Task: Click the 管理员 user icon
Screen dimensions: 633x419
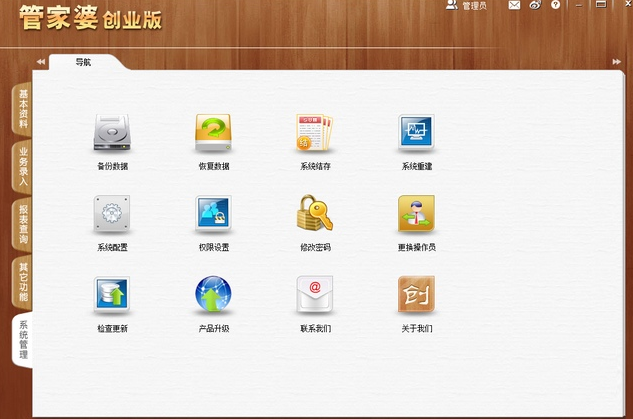Action: (x=452, y=5)
